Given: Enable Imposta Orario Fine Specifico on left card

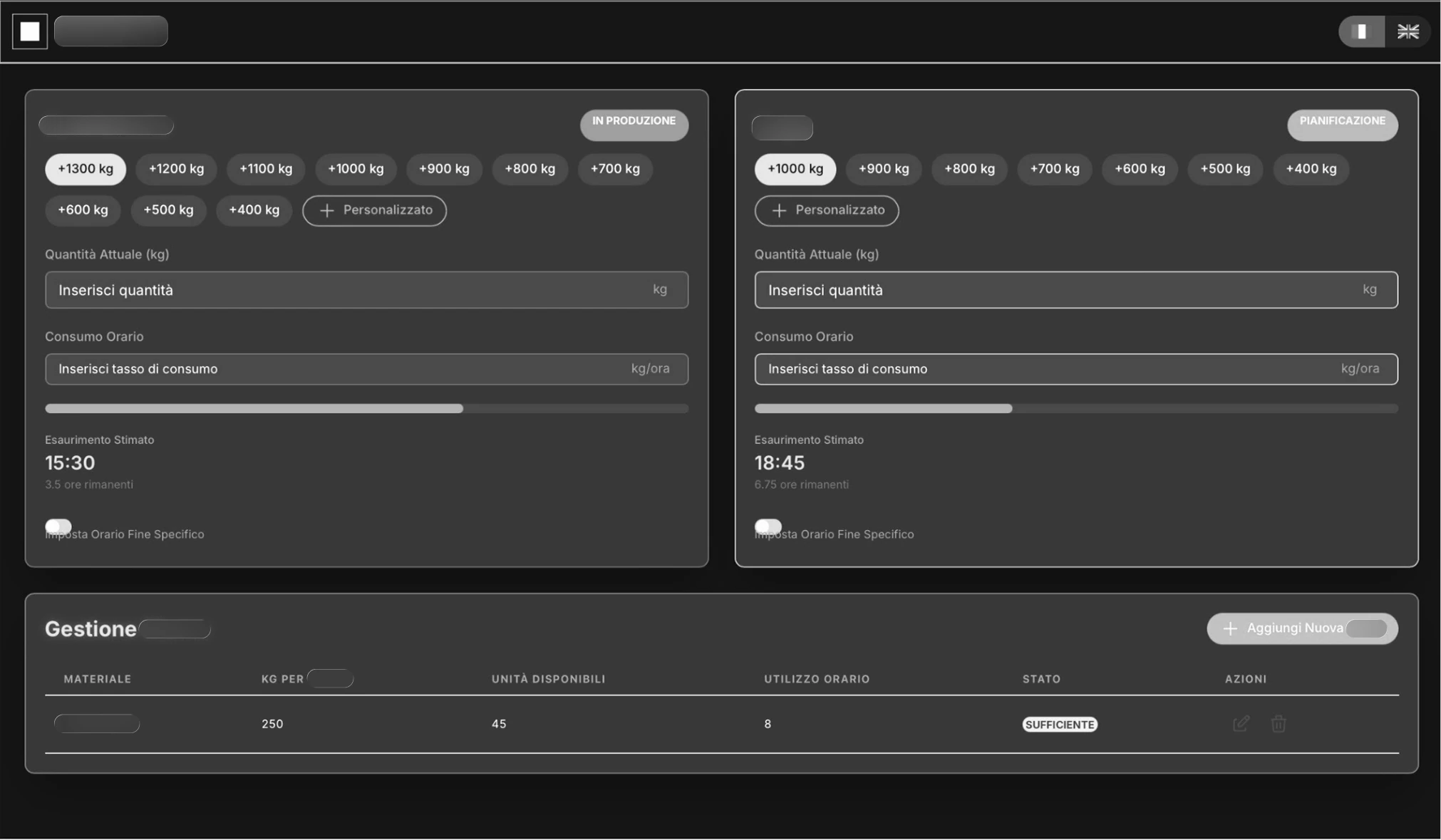Looking at the screenshot, I should [58, 527].
